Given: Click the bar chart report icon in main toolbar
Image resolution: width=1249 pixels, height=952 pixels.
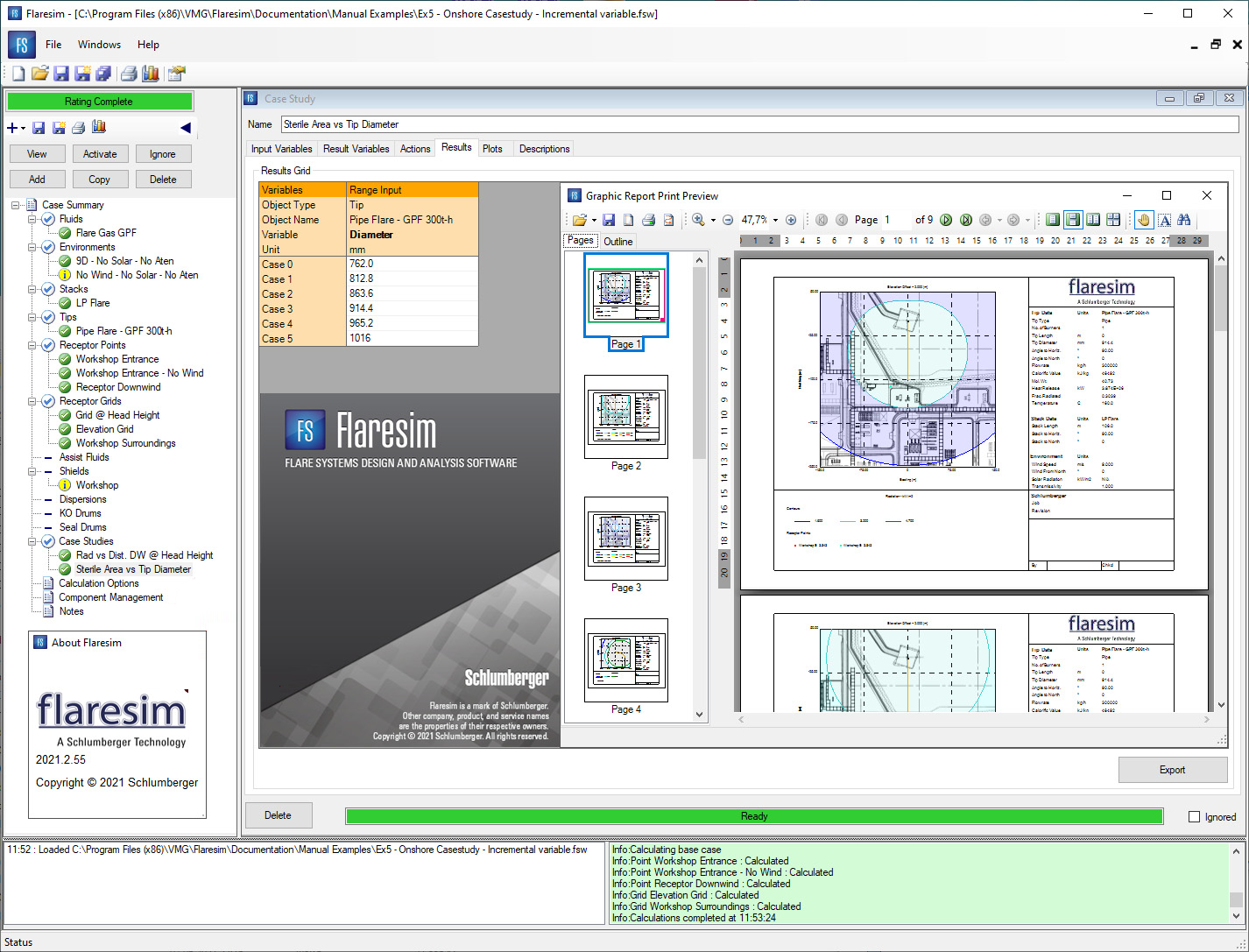Looking at the screenshot, I should (150, 74).
